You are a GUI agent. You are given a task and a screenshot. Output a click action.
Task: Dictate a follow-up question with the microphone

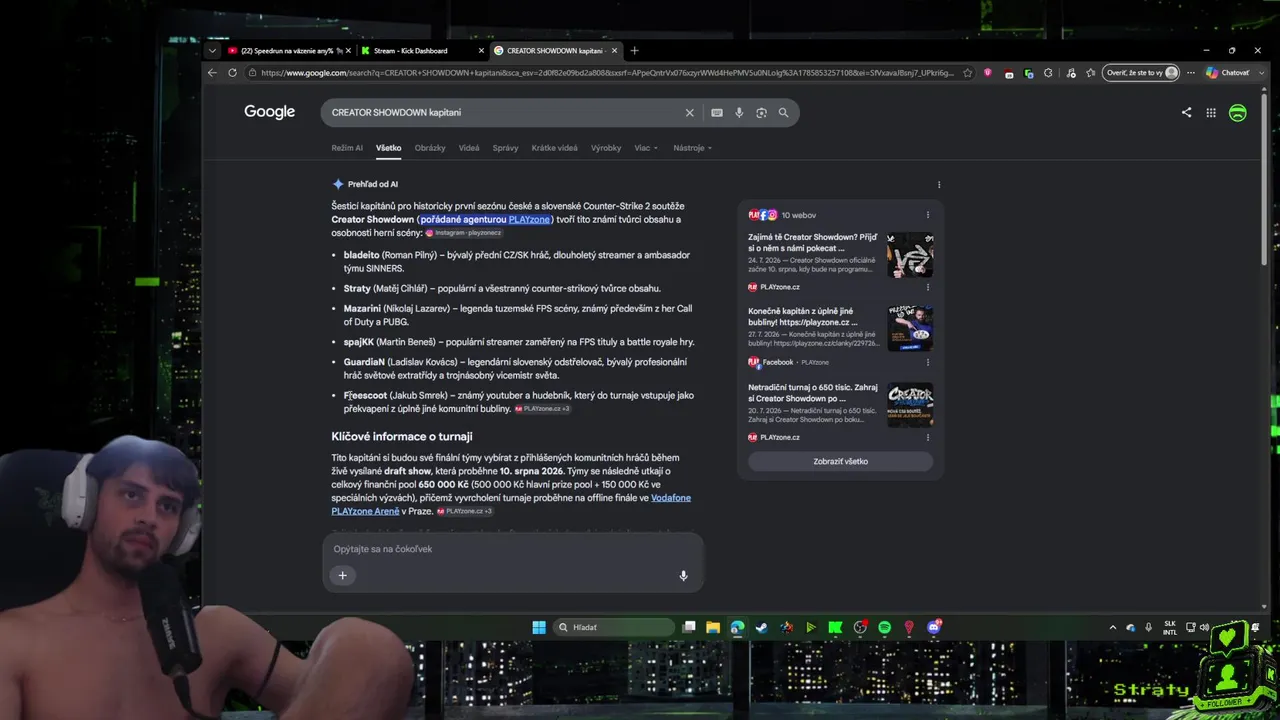683,575
